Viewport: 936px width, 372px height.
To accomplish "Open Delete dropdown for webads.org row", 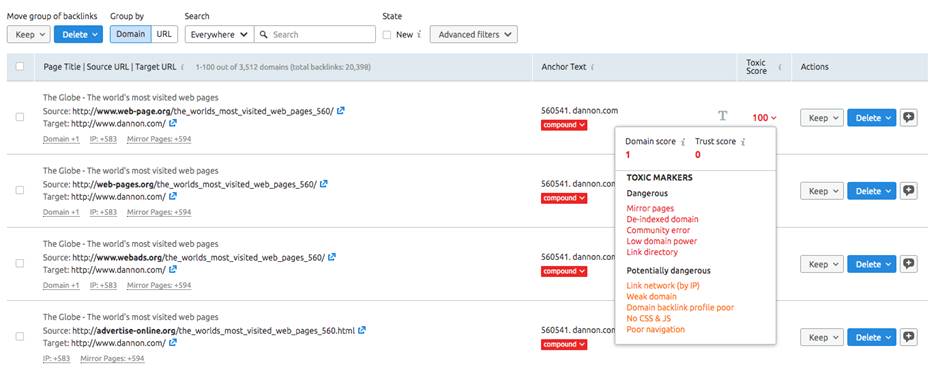I will coord(872,264).
